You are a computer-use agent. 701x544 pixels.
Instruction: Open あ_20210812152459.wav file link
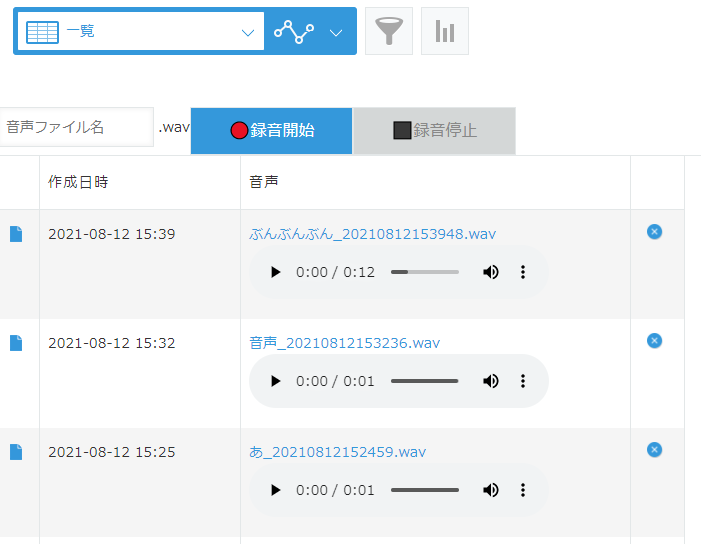[x=338, y=452]
